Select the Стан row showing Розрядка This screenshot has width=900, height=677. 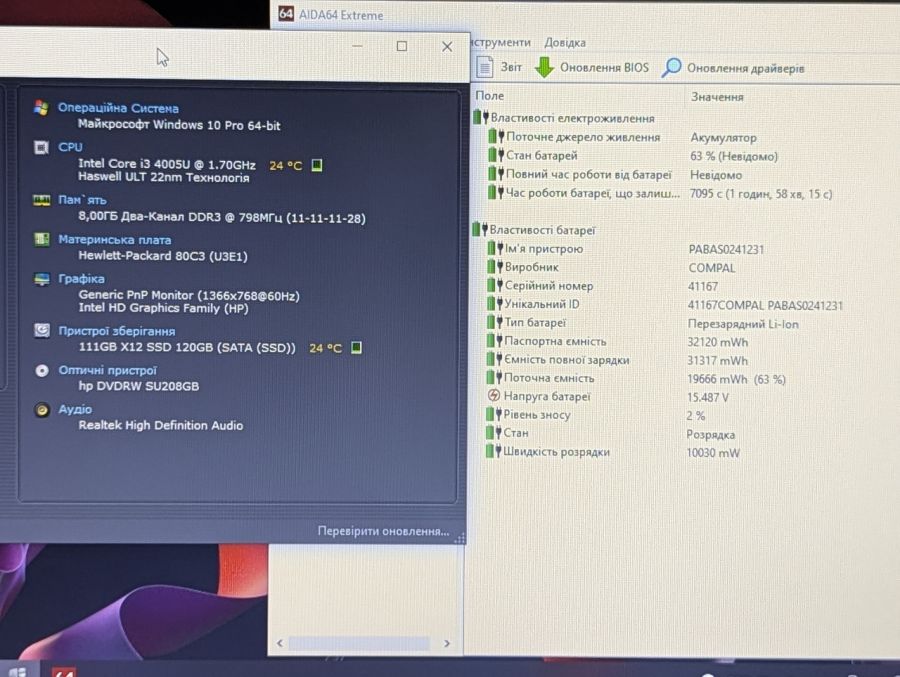[x=610, y=434]
